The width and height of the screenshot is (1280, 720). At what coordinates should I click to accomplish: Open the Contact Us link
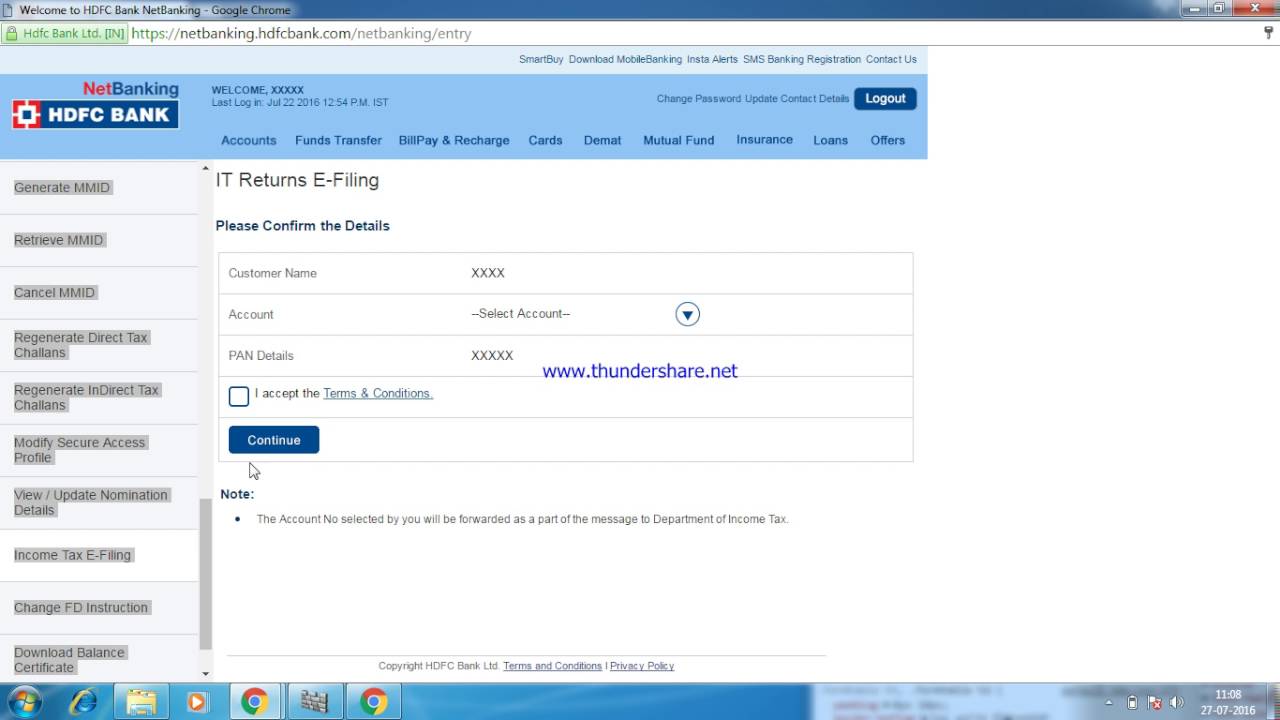pos(891,59)
